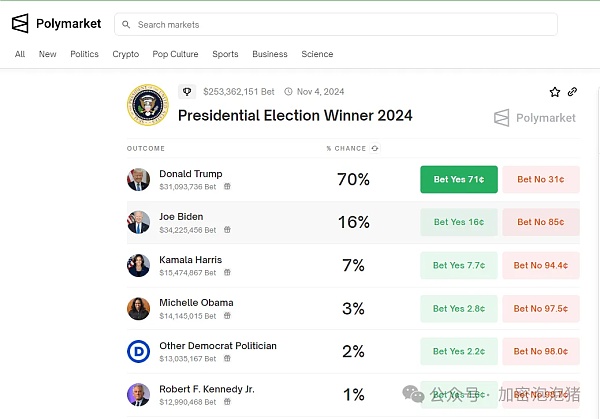Open Donald Trump's avatar photo
This screenshot has width=600, height=419.
tap(138, 179)
